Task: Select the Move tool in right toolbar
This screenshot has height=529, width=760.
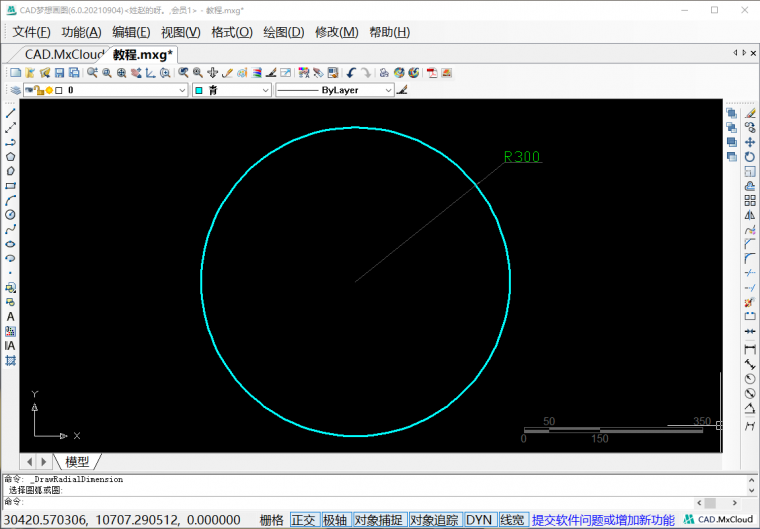Action: pos(750,142)
